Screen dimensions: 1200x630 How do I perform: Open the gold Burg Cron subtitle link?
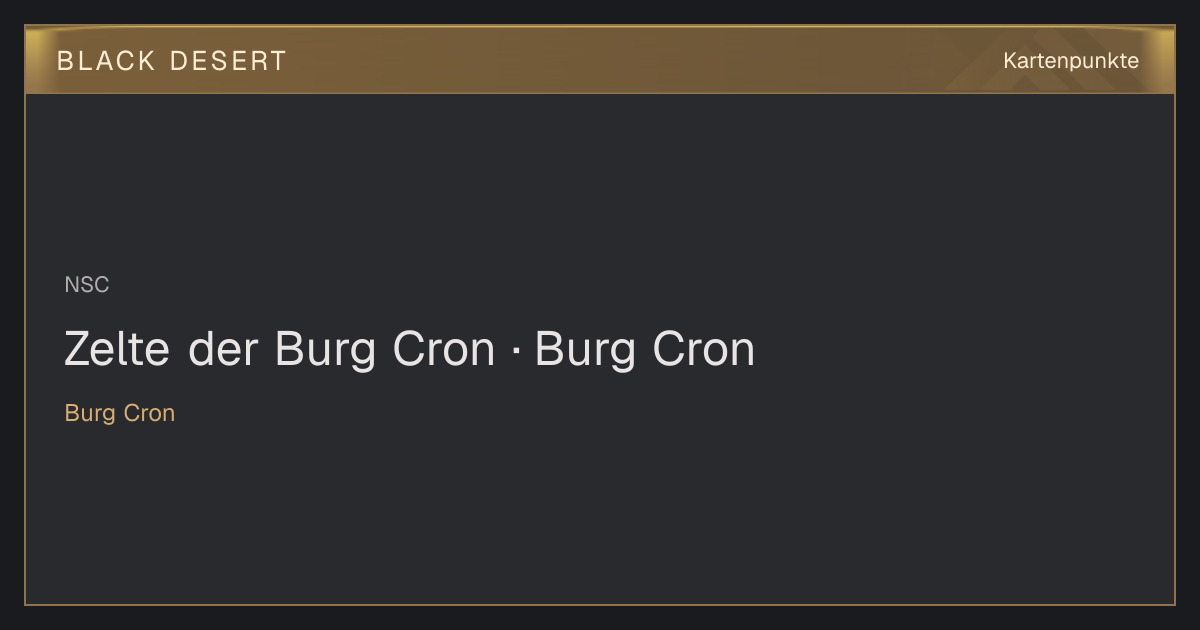point(120,413)
